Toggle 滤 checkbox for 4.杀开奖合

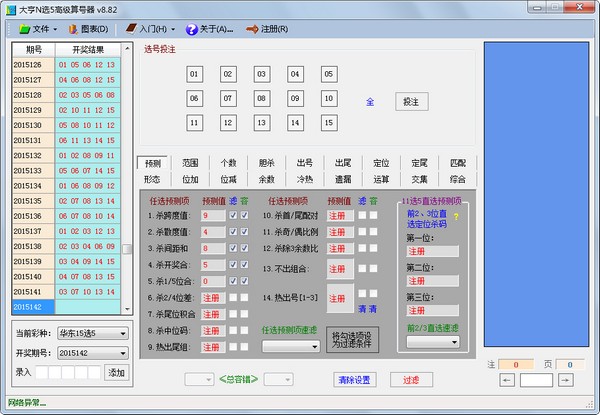click(x=233, y=265)
